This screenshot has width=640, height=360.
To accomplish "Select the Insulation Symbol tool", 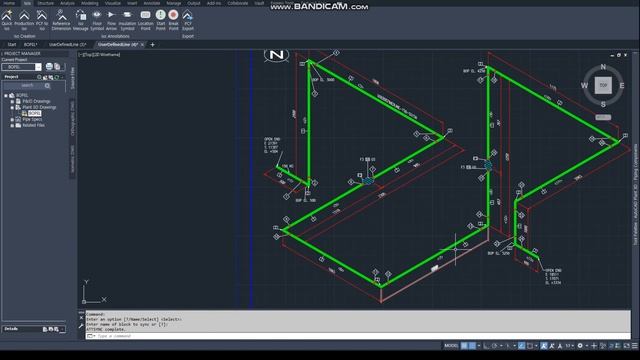I will click(x=127, y=20).
